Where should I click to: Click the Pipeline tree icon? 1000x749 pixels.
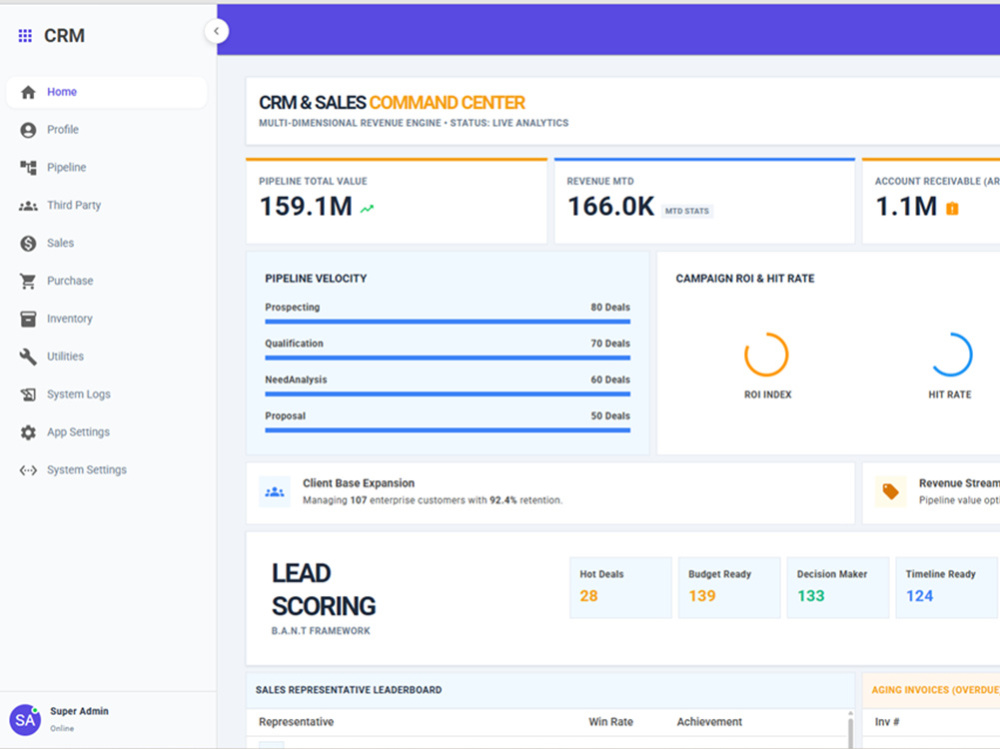point(28,168)
